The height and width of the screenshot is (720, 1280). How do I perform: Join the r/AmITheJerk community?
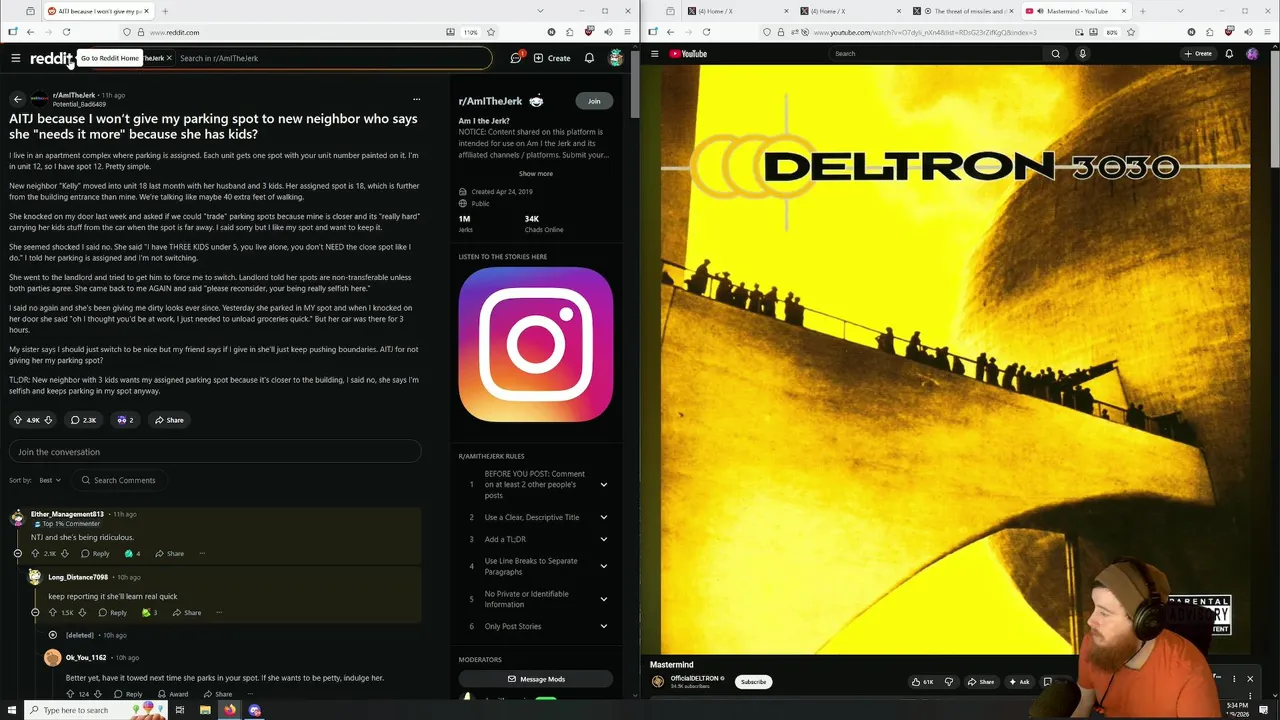click(594, 101)
